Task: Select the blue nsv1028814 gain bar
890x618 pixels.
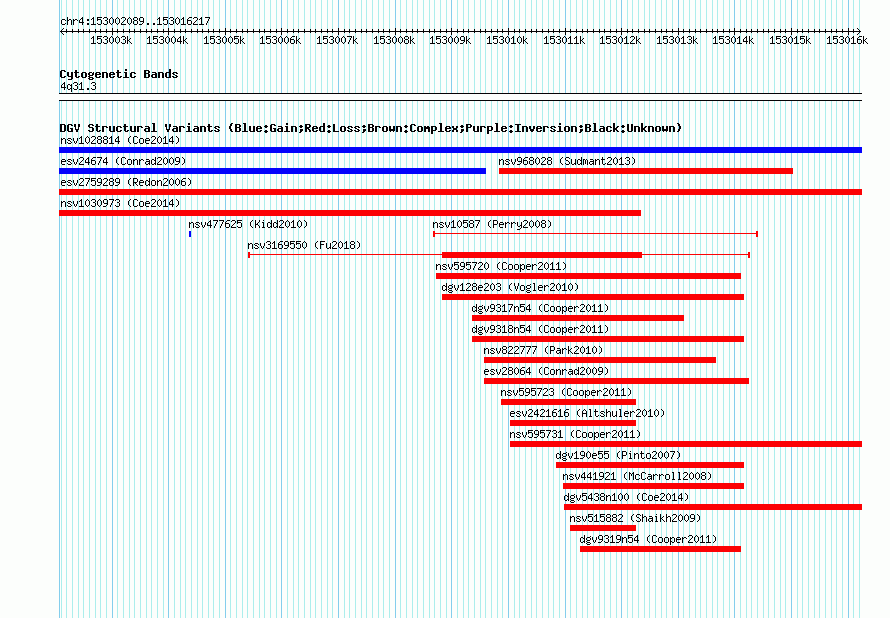Action: pyautogui.click(x=460, y=150)
